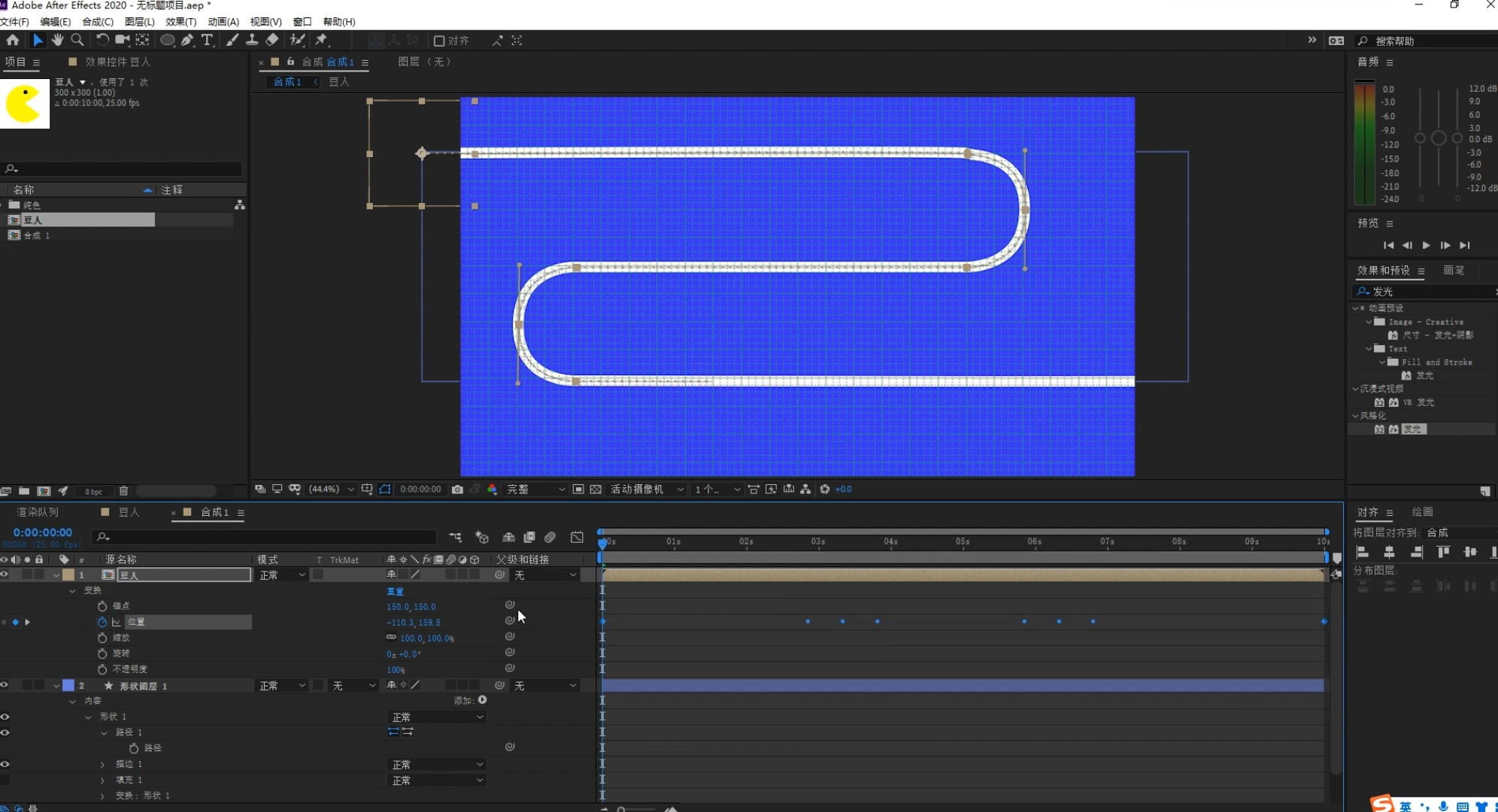
Task: Toggle visibility of 路径 1
Action: click(x=5, y=732)
